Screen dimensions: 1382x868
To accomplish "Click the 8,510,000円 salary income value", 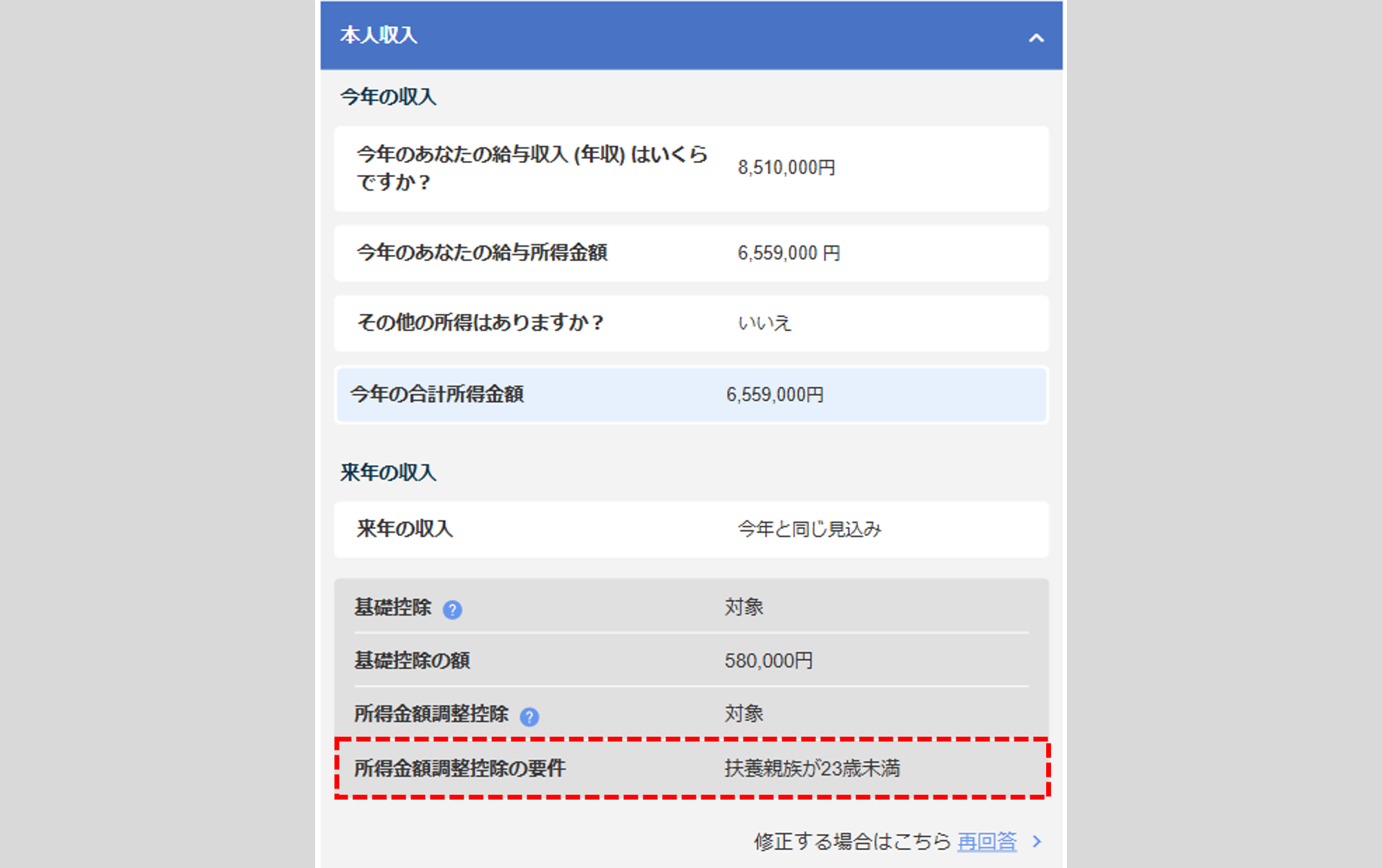I will 786,168.
